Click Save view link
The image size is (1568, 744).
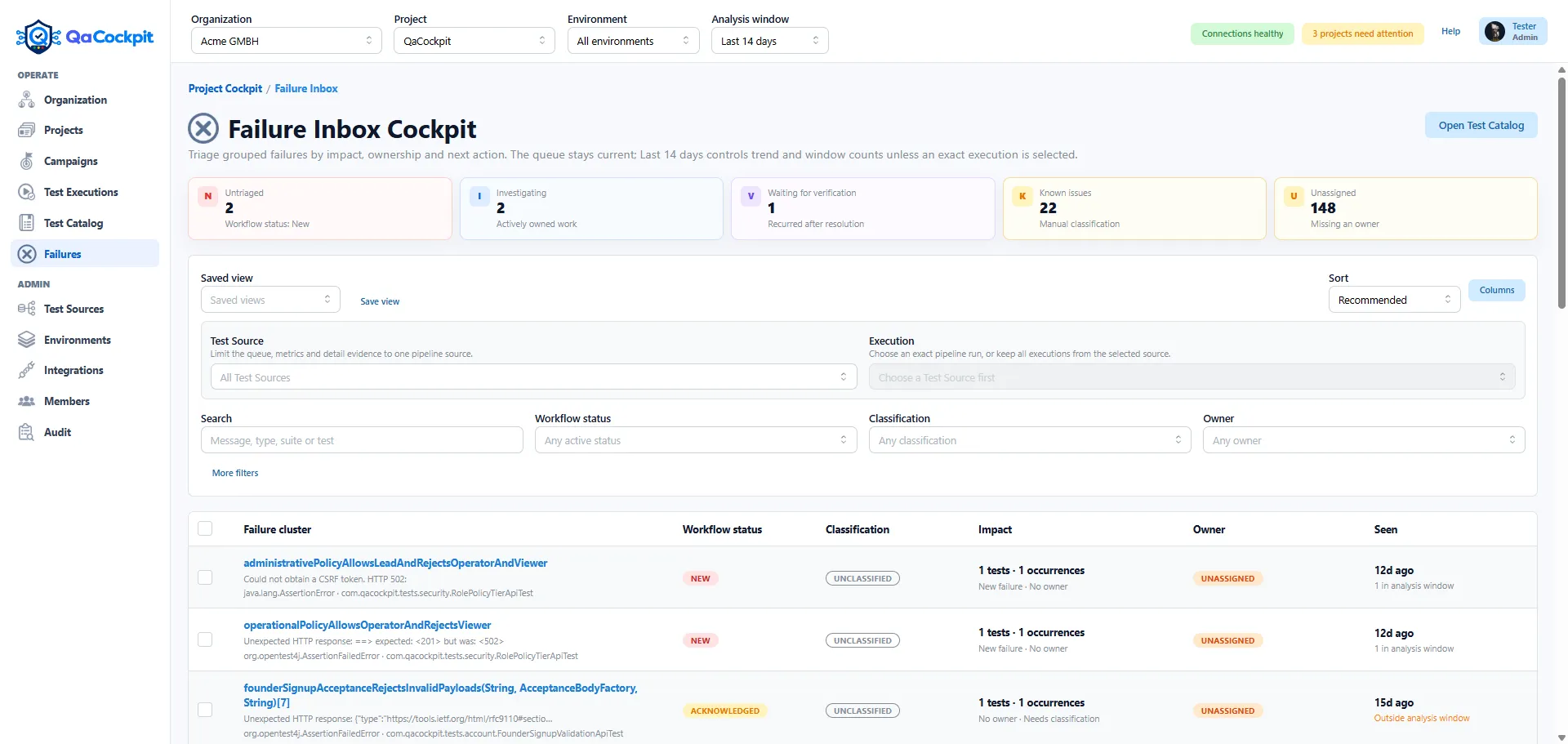(x=380, y=301)
